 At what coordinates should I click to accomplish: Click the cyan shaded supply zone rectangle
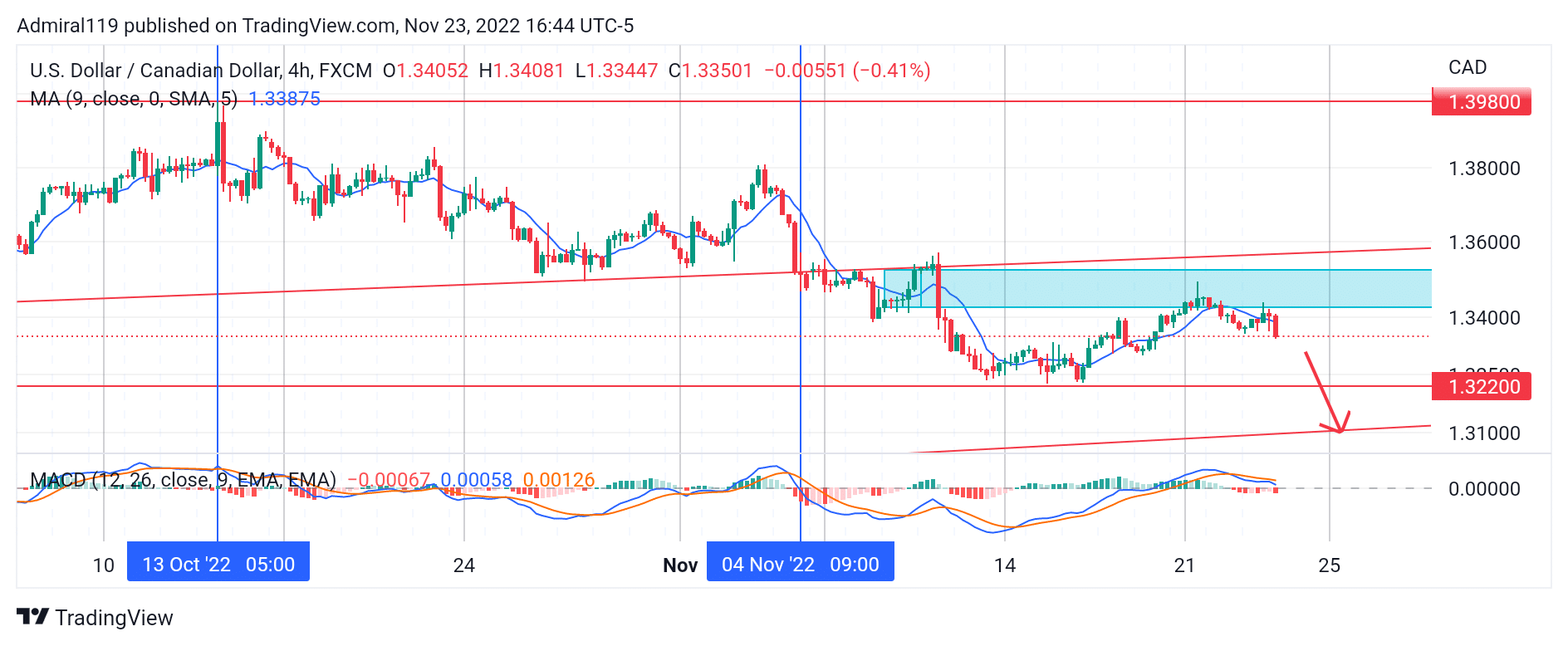(1158, 288)
